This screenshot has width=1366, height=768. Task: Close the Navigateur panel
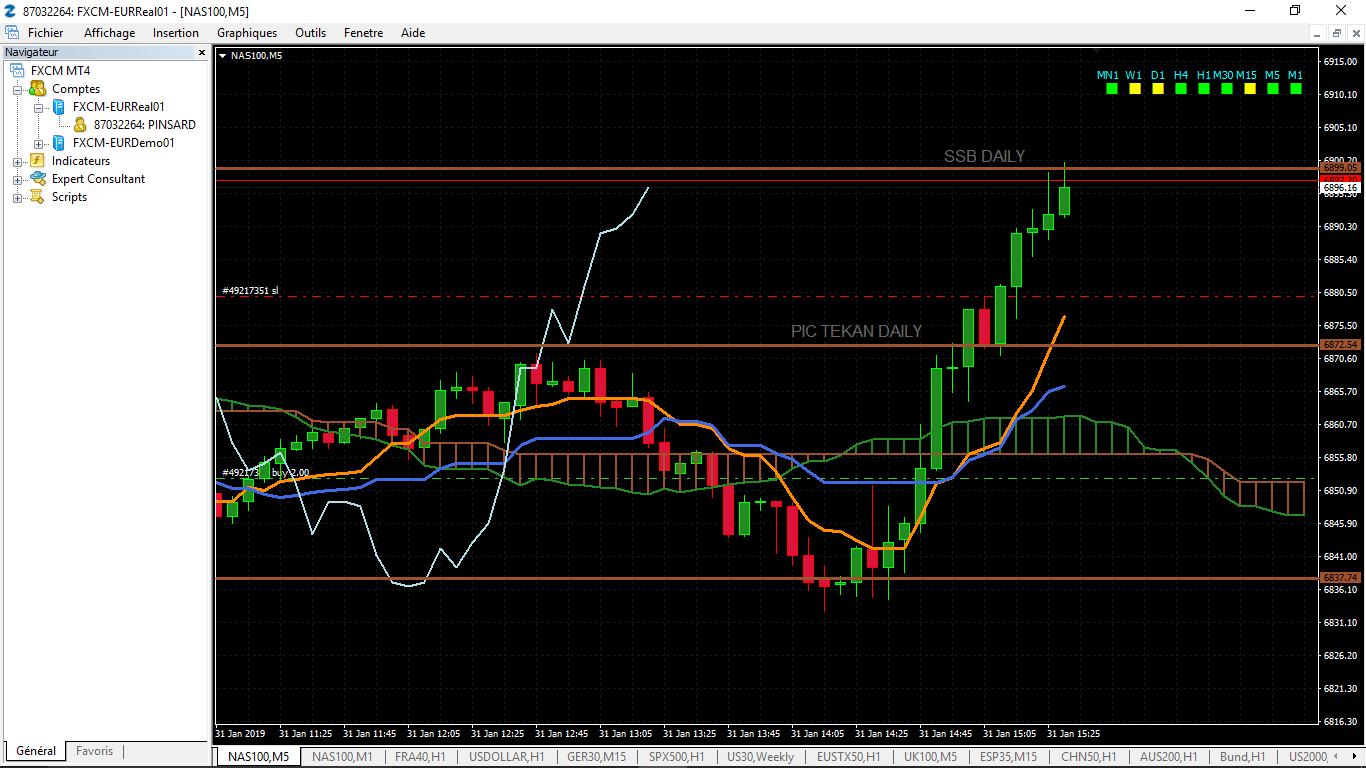201,52
